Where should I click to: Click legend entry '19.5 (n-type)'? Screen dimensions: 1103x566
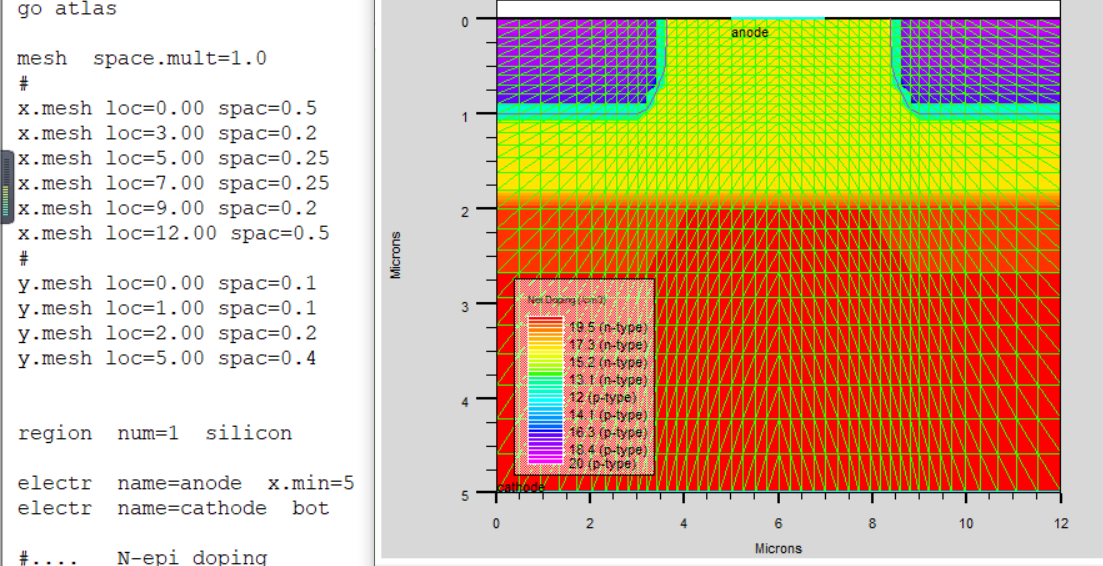pos(608,328)
